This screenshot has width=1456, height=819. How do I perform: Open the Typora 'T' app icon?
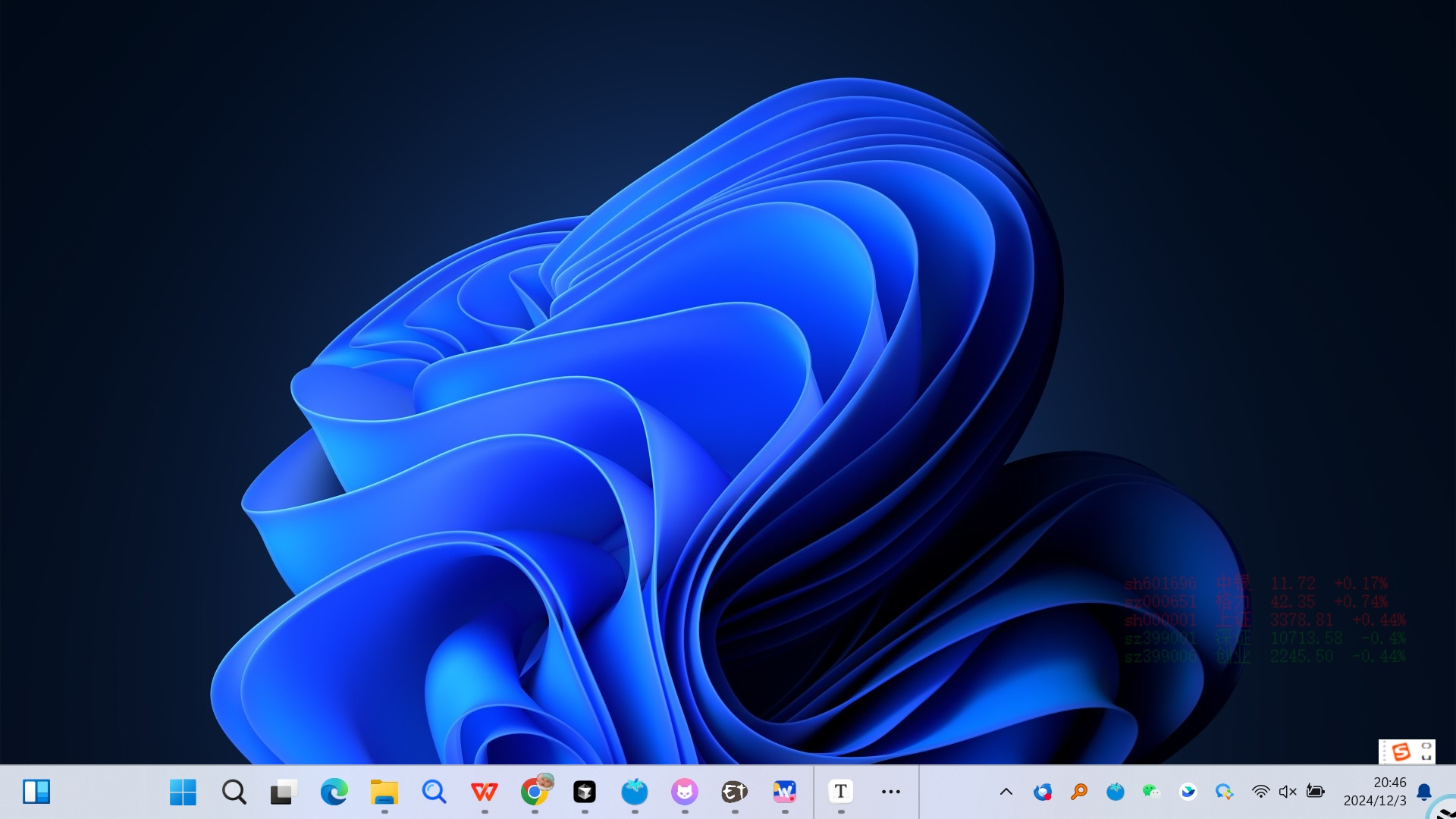point(840,792)
